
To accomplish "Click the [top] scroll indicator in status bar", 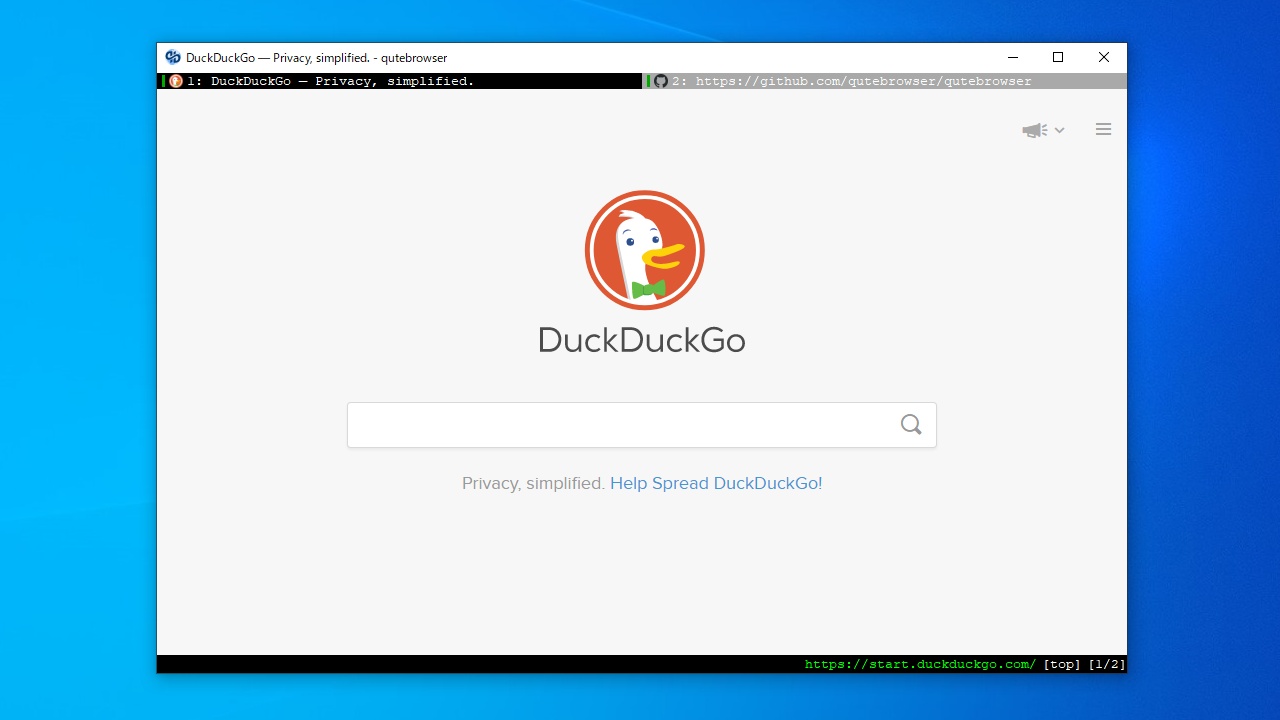I will (x=1062, y=664).
